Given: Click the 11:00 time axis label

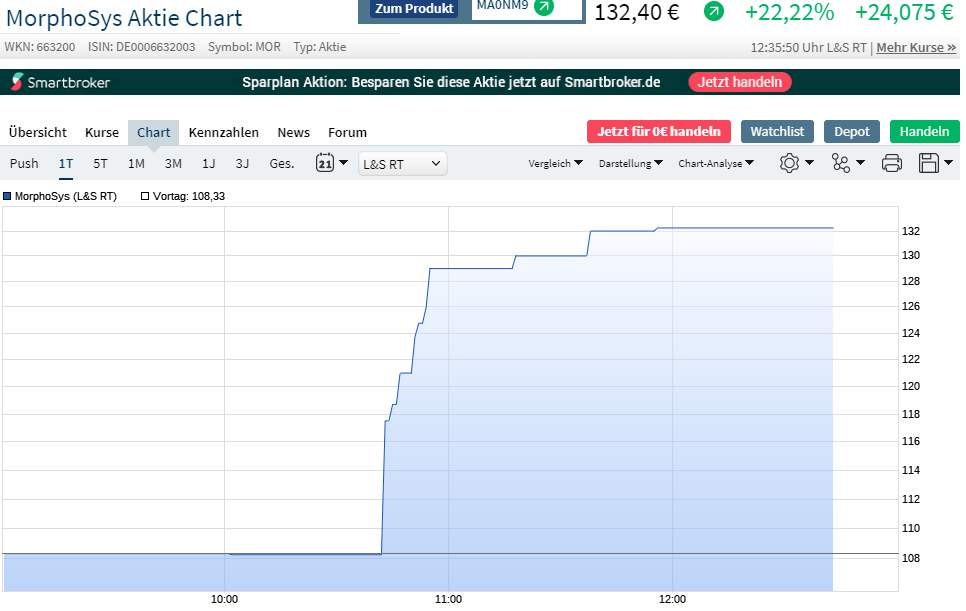Looking at the screenshot, I should pyautogui.click(x=448, y=599).
